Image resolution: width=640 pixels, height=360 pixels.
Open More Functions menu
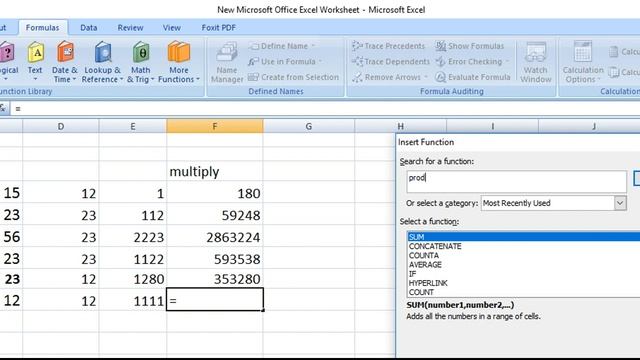tap(179, 62)
